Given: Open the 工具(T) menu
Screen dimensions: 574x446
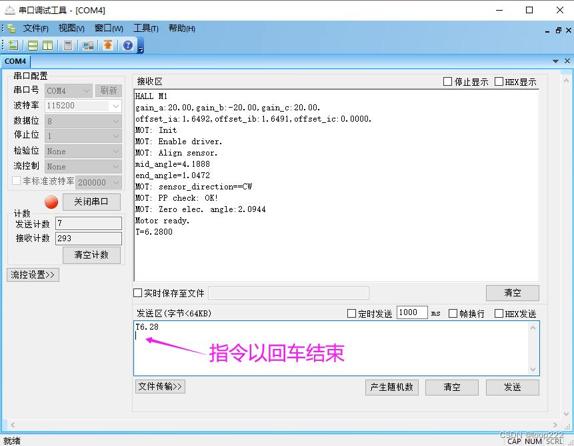Looking at the screenshot, I should pos(146,28).
